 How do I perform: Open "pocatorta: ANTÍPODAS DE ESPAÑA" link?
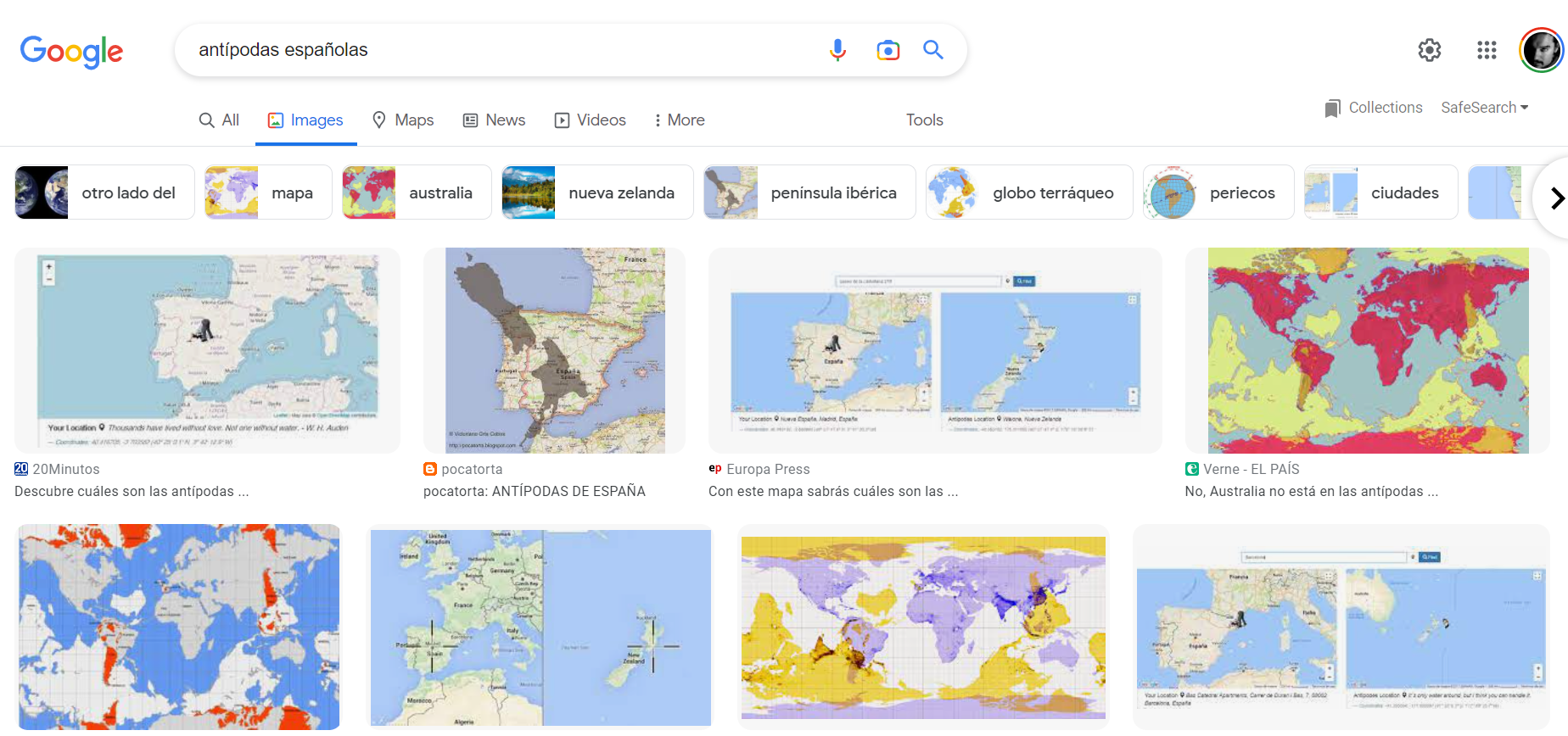click(x=534, y=491)
